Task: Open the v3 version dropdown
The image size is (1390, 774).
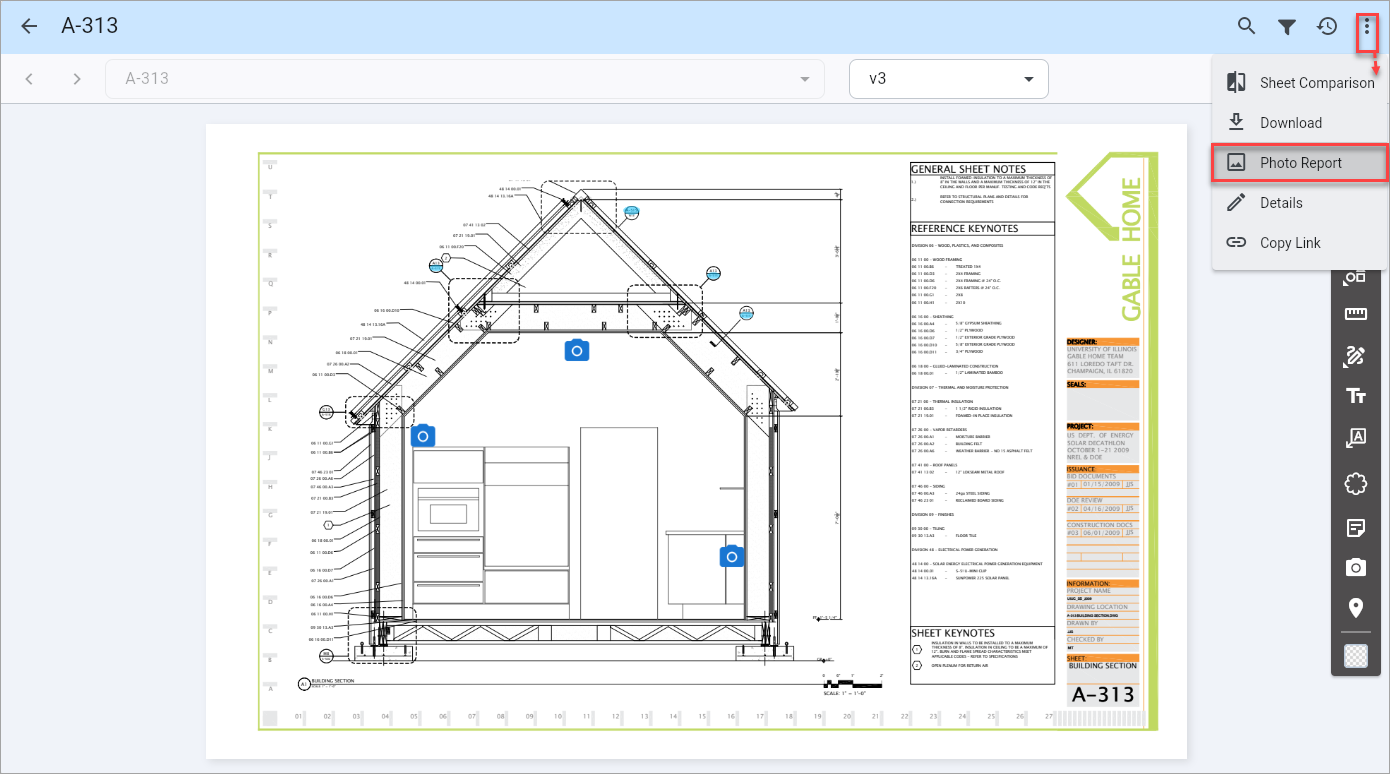Action: pos(948,79)
